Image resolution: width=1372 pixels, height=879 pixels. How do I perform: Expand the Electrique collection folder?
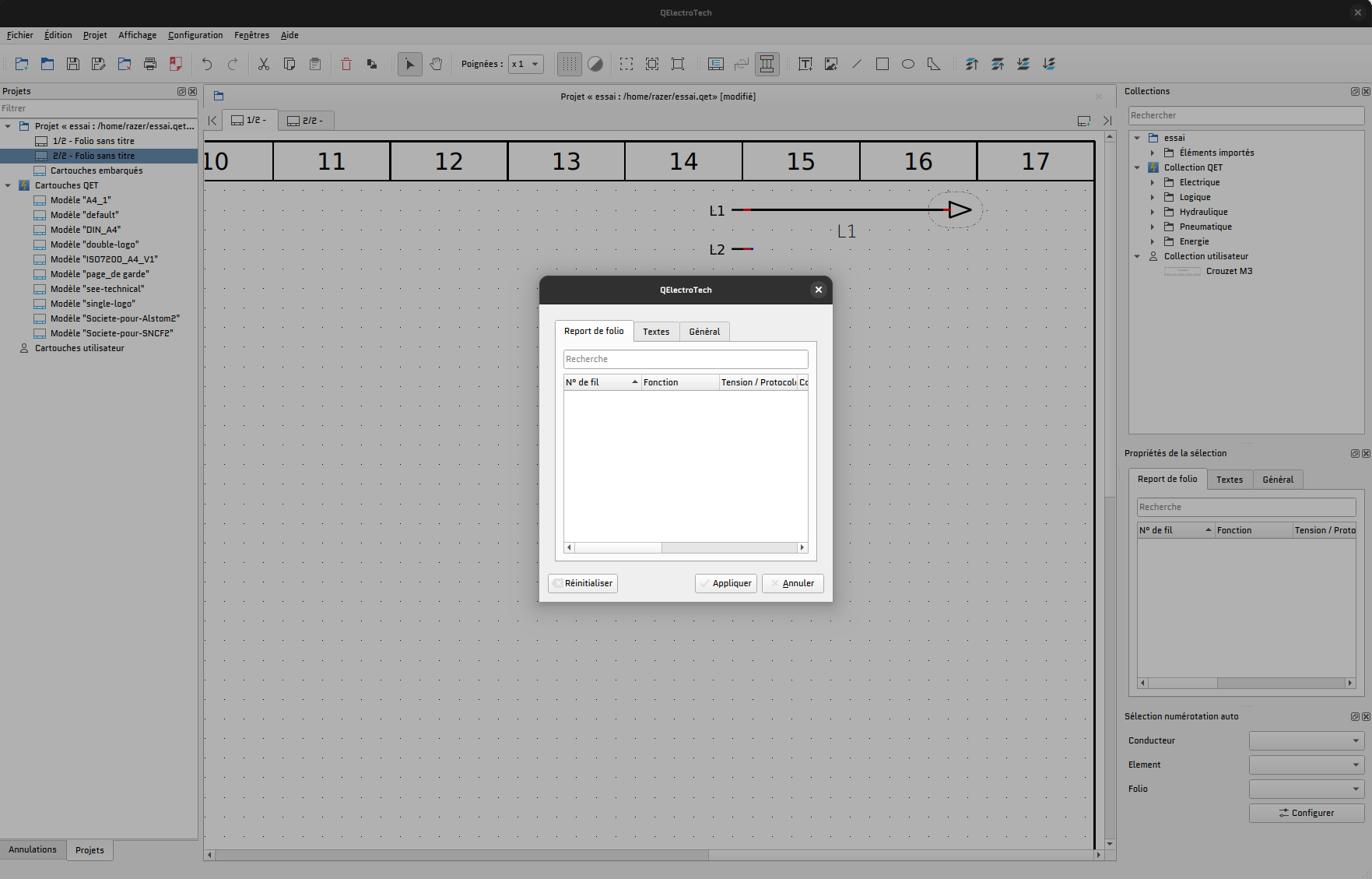(1153, 182)
